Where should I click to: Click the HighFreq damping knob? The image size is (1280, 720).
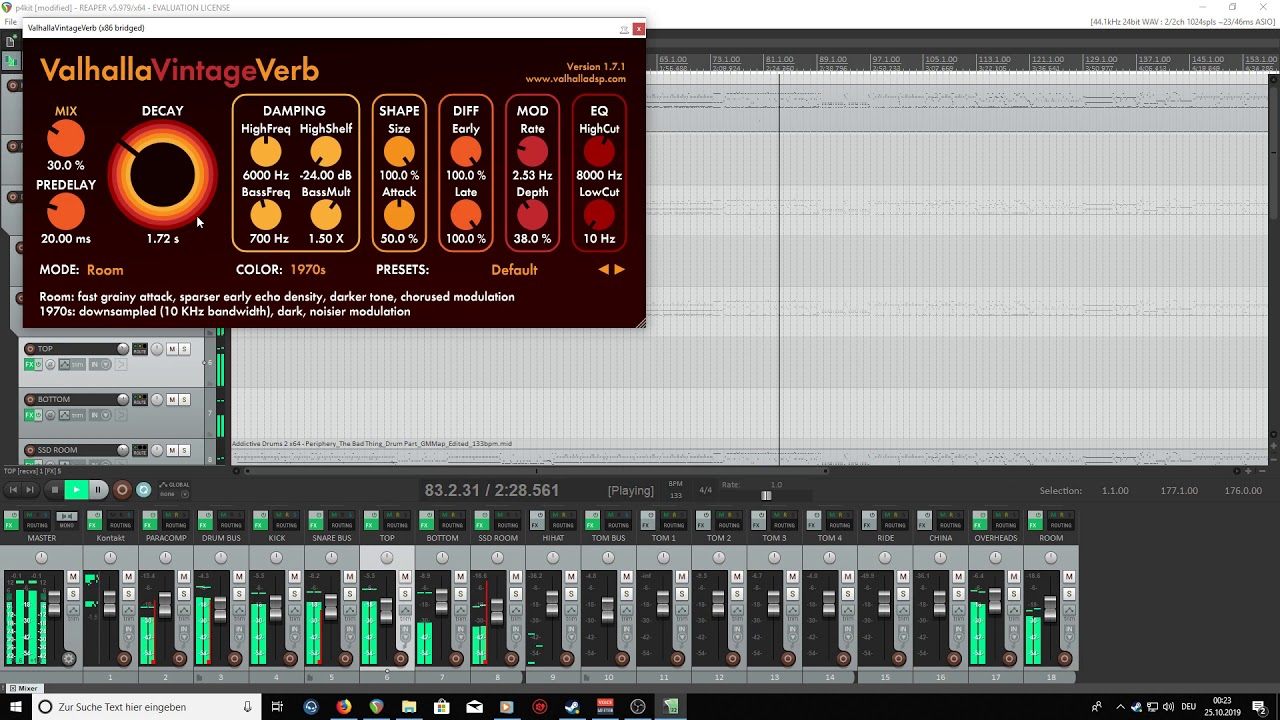point(265,152)
